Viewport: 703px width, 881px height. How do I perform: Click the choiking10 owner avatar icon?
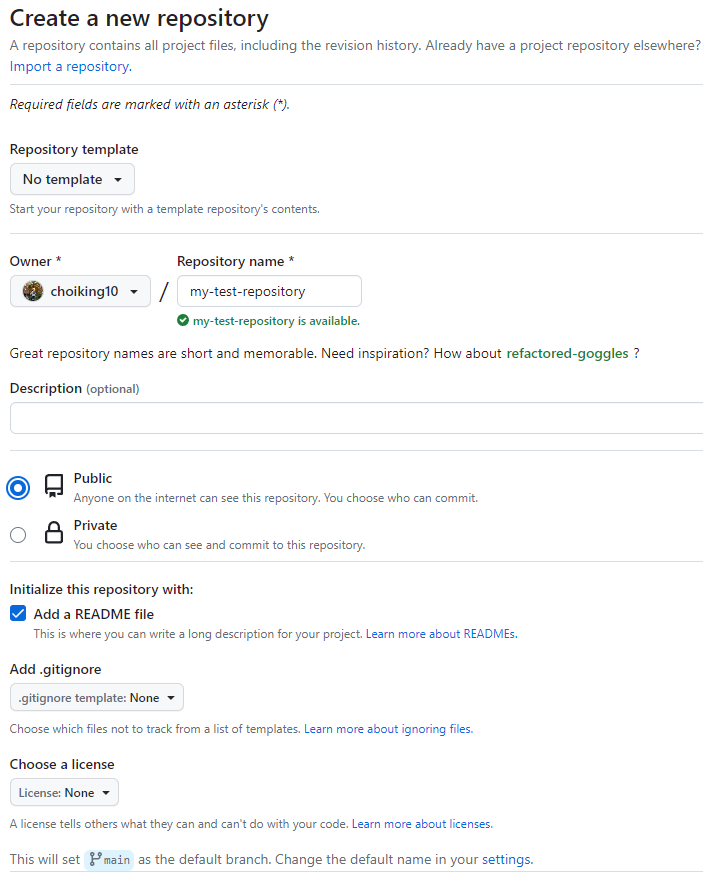click(33, 291)
